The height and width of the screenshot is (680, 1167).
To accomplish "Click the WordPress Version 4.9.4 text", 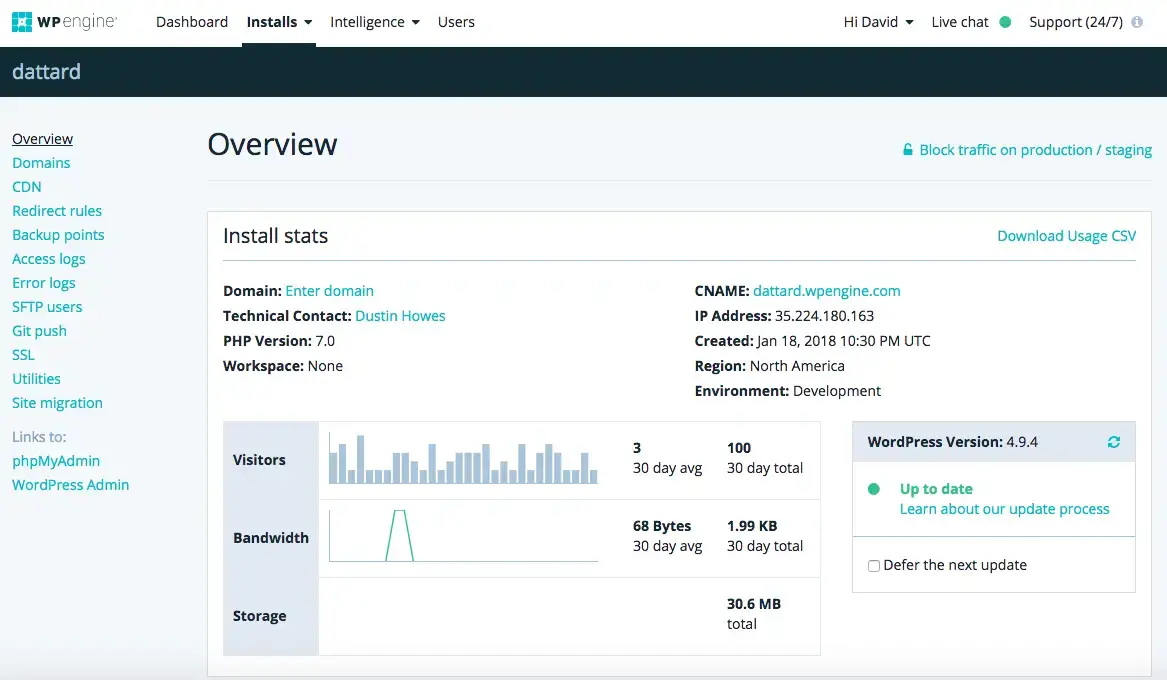I will [953, 442].
